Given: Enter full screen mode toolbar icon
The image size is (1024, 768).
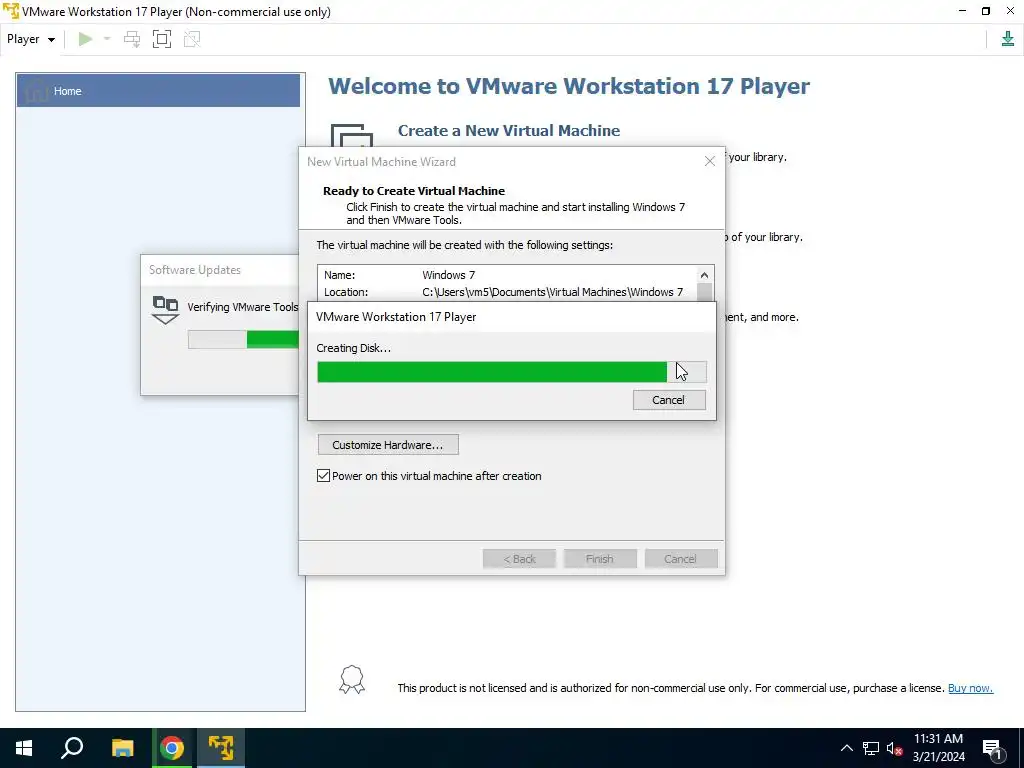Looking at the screenshot, I should point(162,39).
